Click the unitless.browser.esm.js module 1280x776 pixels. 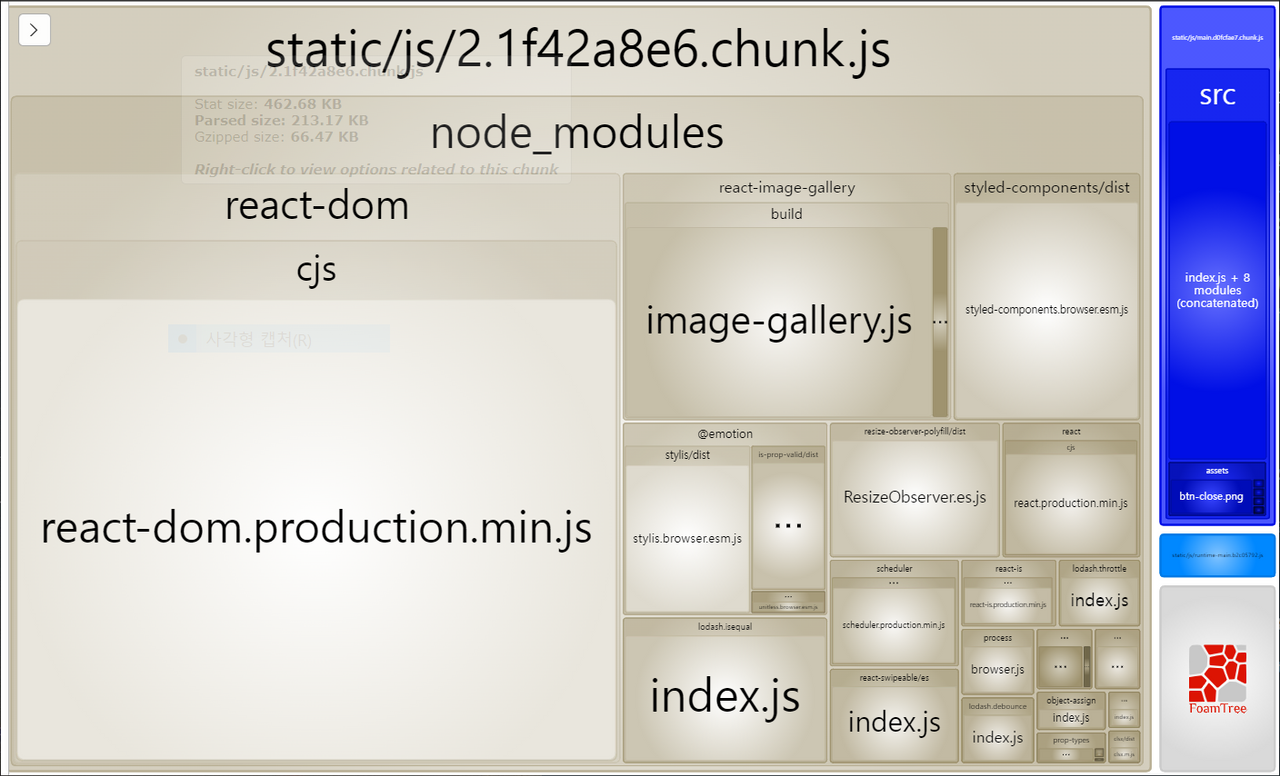(788, 606)
